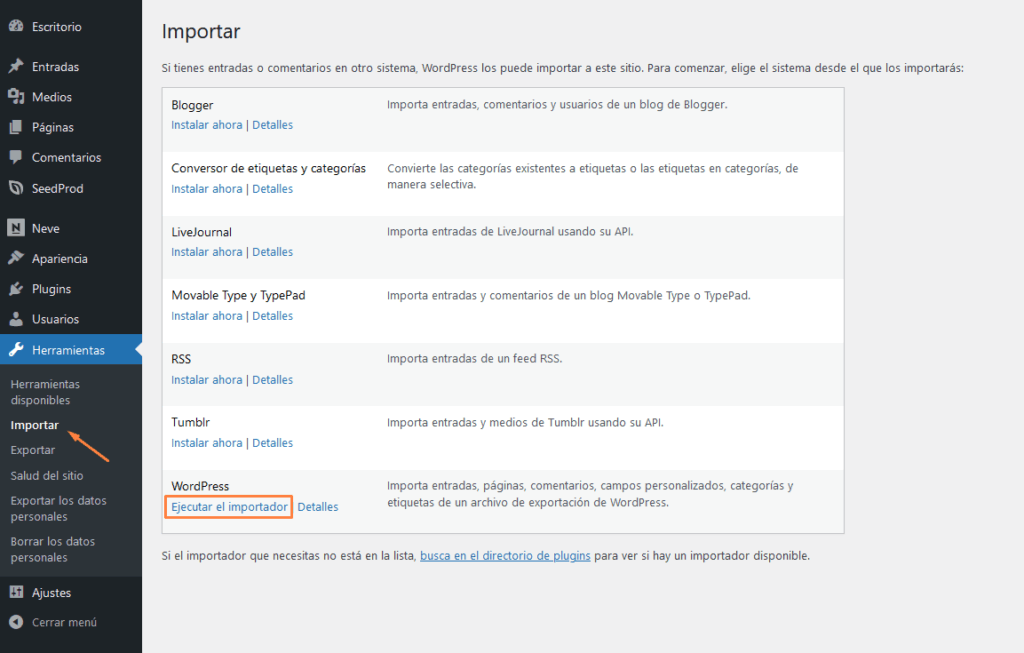Image resolution: width=1024 pixels, height=653 pixels.
Task: View Detalles for LiveJournal
Action: point(272,251)
